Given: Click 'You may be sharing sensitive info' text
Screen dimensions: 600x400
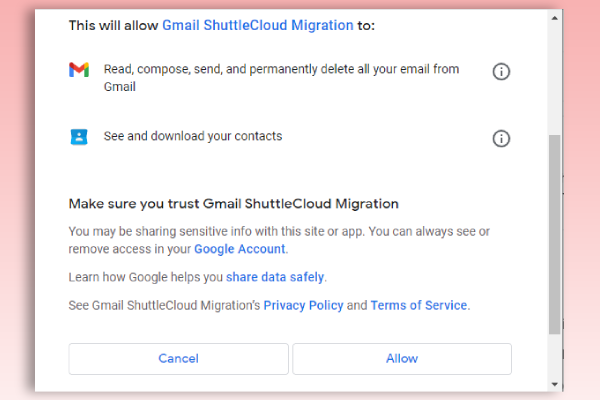Looking at the screenshot, I should (279, 240).
